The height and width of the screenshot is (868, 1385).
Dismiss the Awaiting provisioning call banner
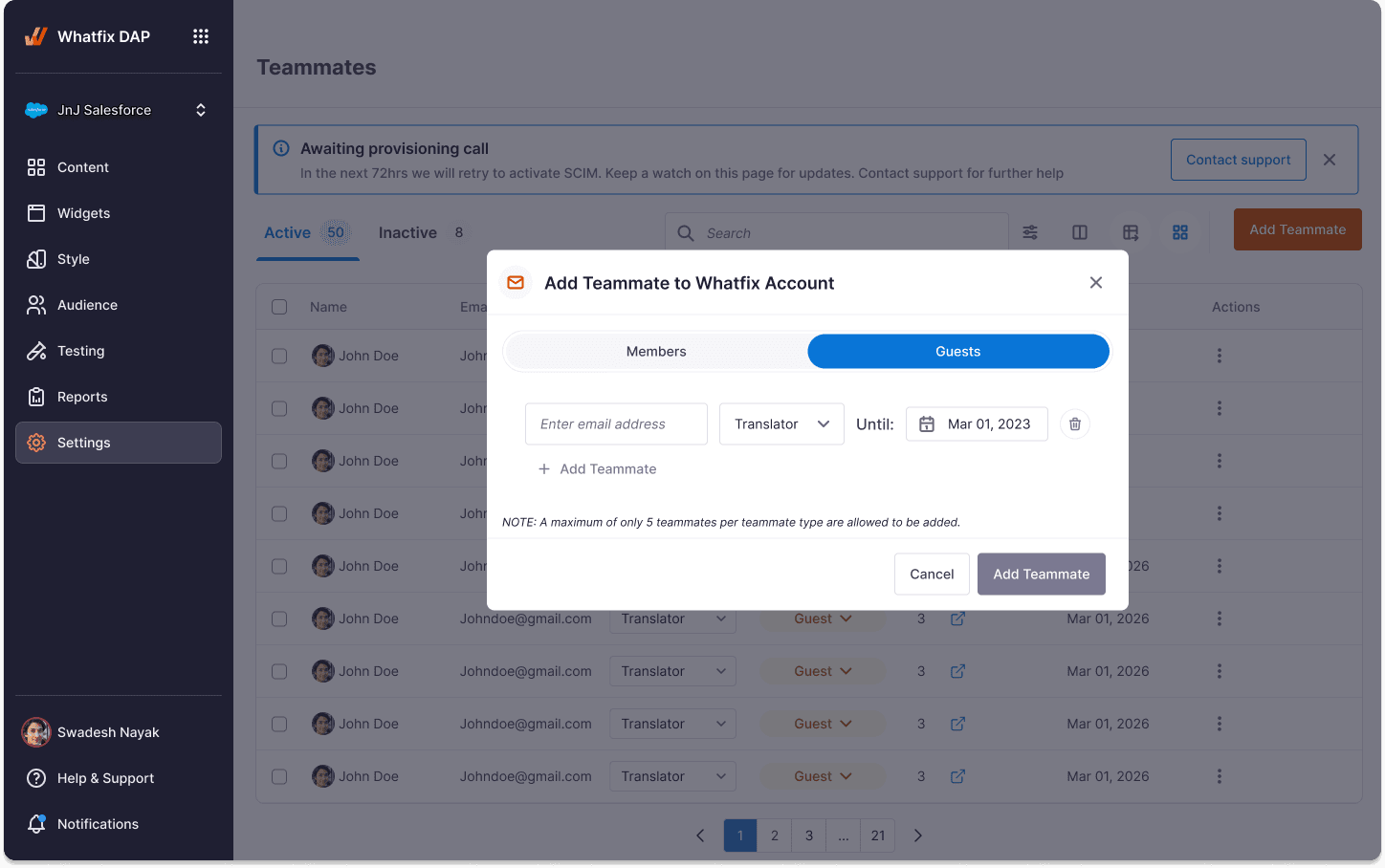tap(1330, 160)
